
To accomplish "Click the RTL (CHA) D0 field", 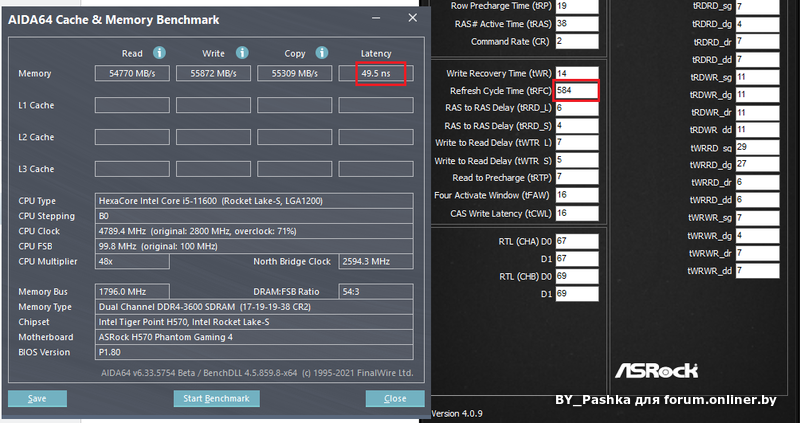I will click(x=577, y=241).
